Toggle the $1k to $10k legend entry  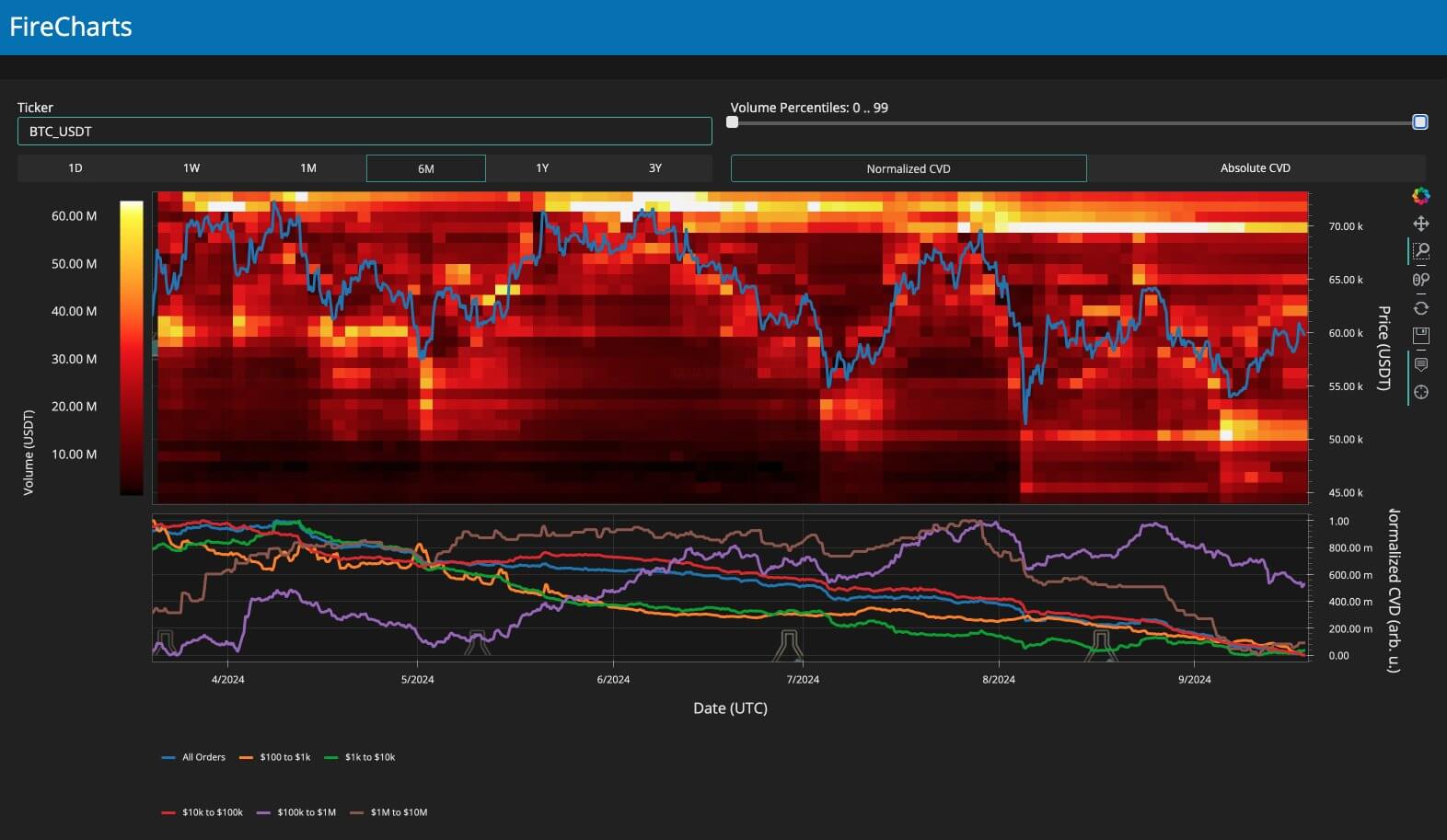tap(360, 757)
